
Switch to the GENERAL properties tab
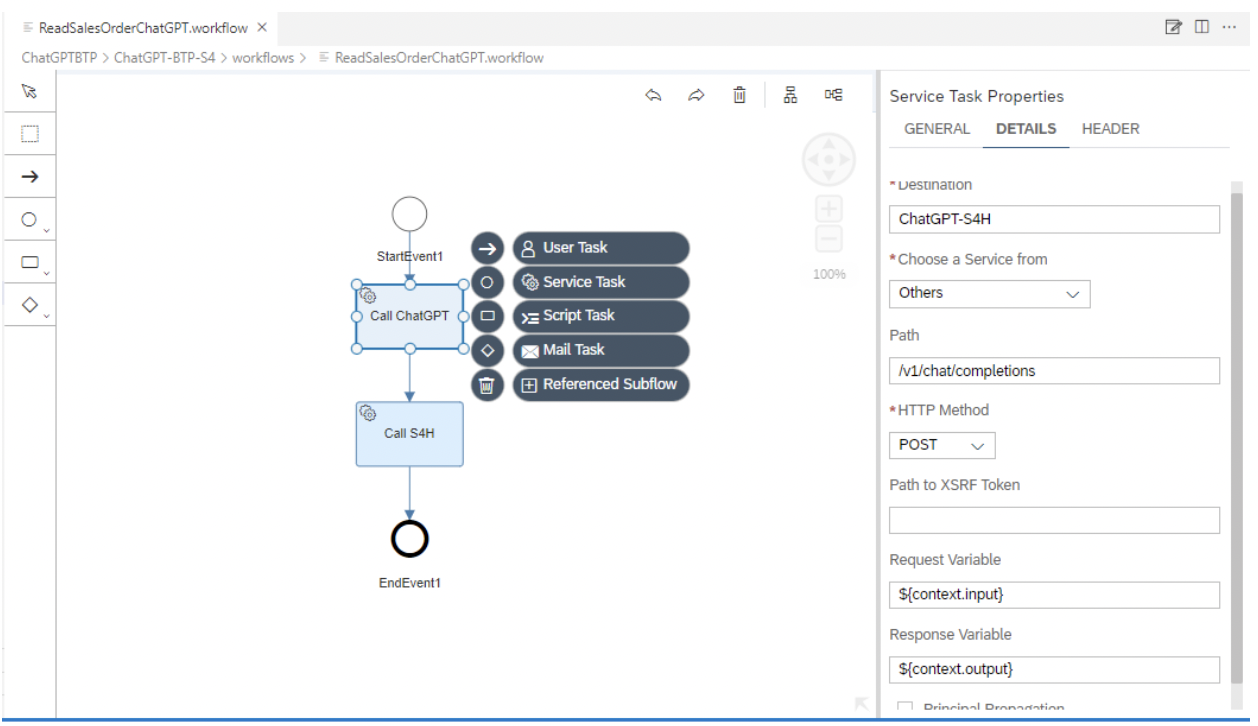pos(937,129)
